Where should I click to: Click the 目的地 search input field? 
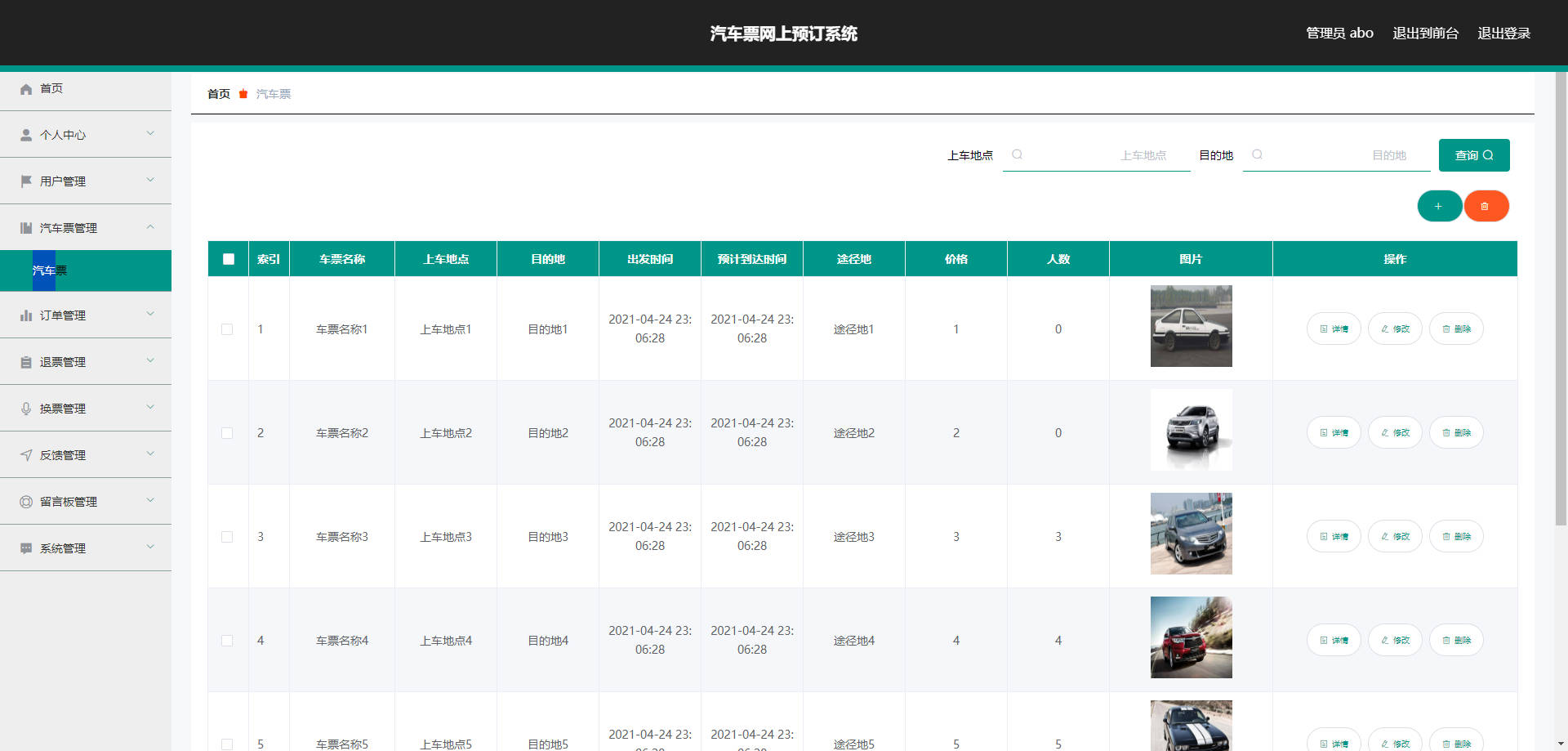pyautogui.click(x=1337, y=155)
